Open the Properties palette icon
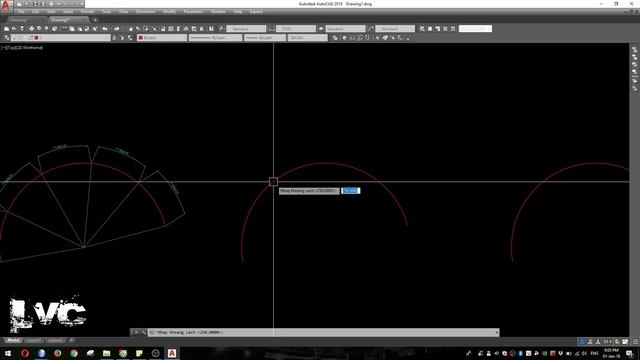Image resolution: width=640 pixels, height=360 pixels. 163,29
